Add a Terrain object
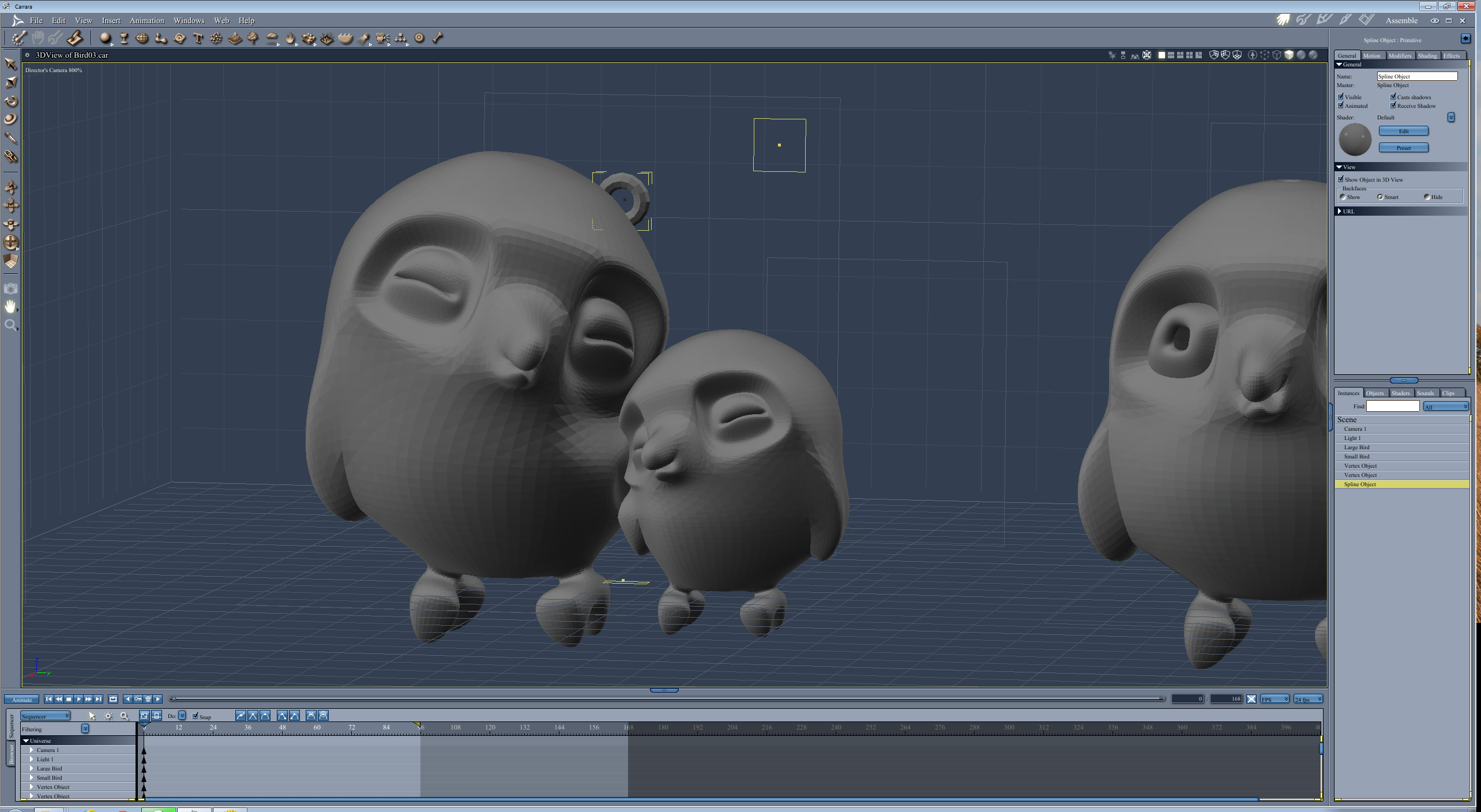 pos(235,39)
